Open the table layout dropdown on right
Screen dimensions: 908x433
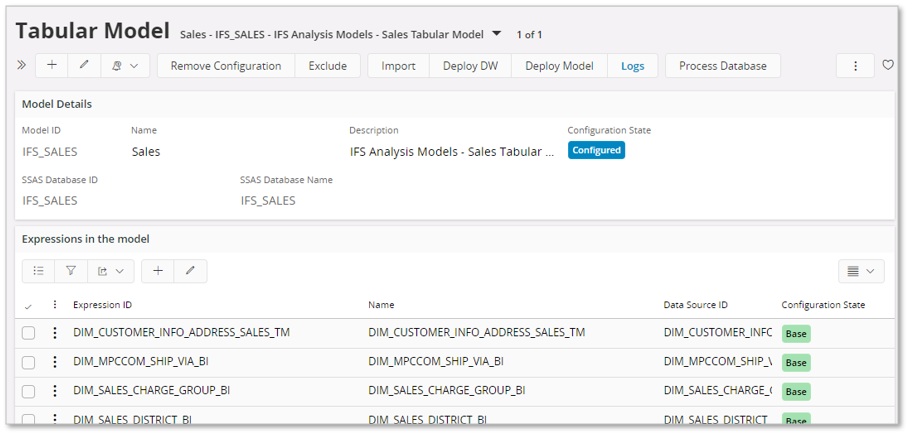pyautogui.click(x=860, y=271)
